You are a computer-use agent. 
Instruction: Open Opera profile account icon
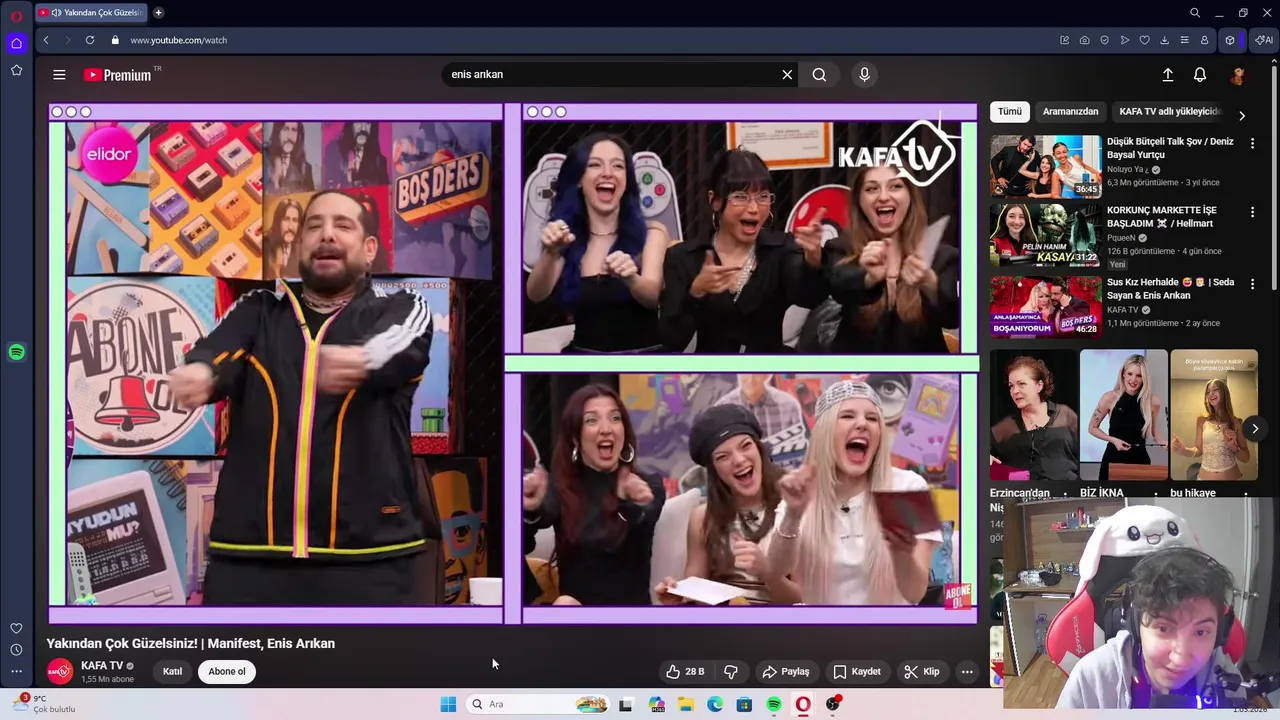click(1204, 40)
